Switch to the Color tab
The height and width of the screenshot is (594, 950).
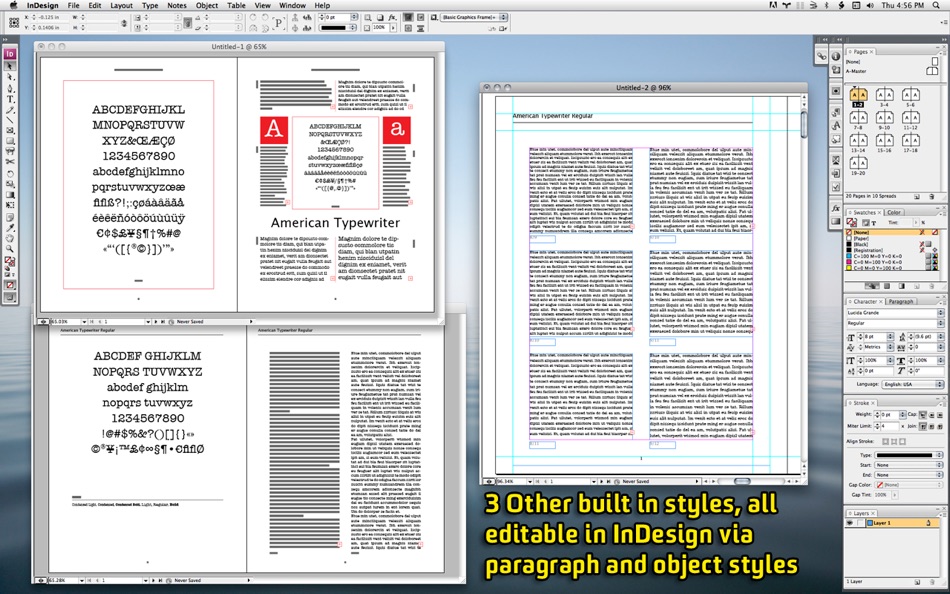[x=894, y=212]
